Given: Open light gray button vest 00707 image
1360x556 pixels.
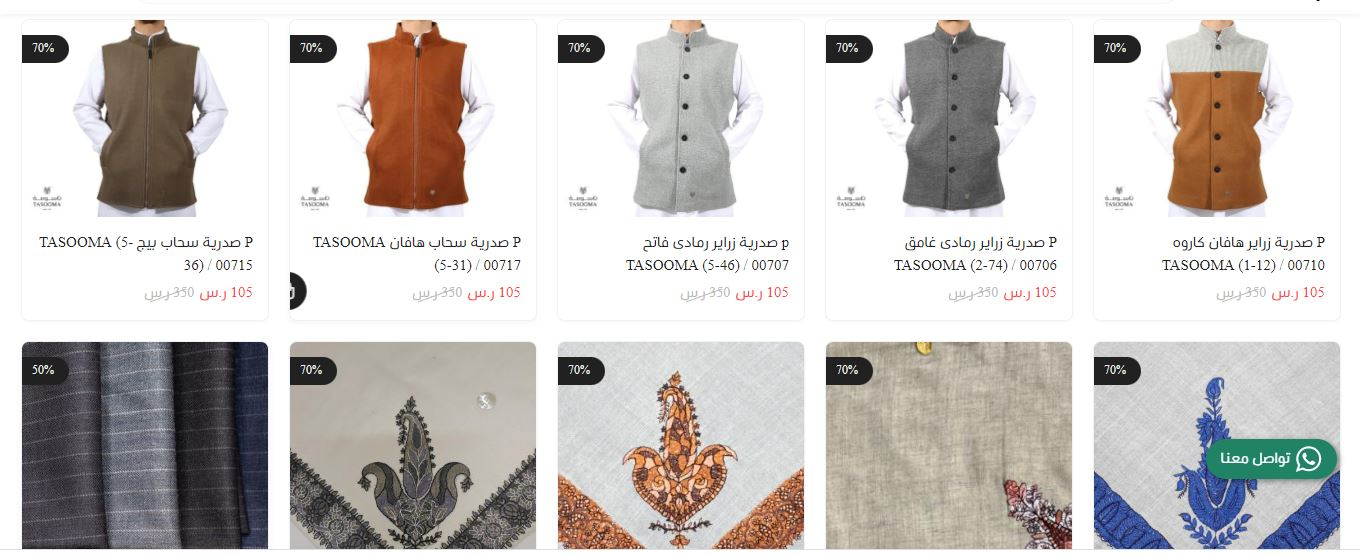Looking at the screenshot, I should point(681,118).
